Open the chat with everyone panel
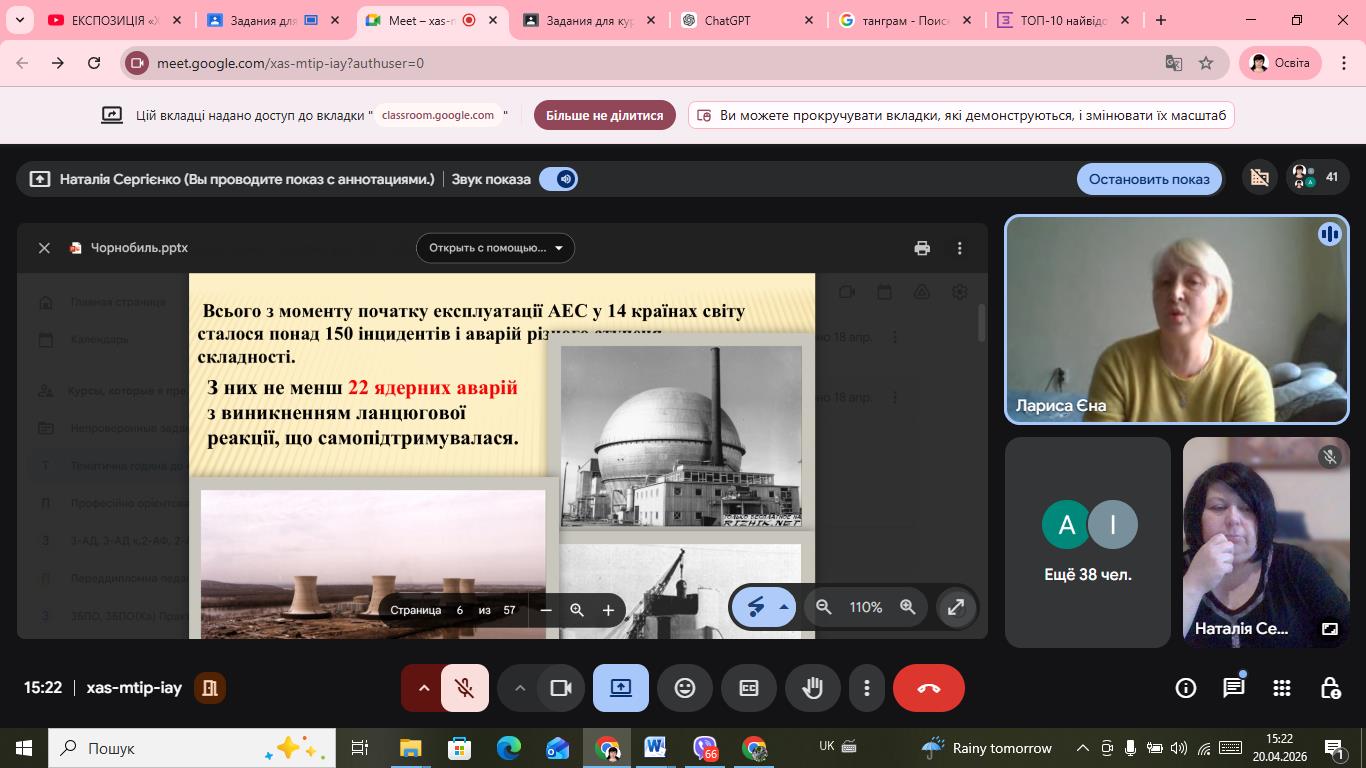This screenshot has width=1366, height=768. pos(1233,688)
